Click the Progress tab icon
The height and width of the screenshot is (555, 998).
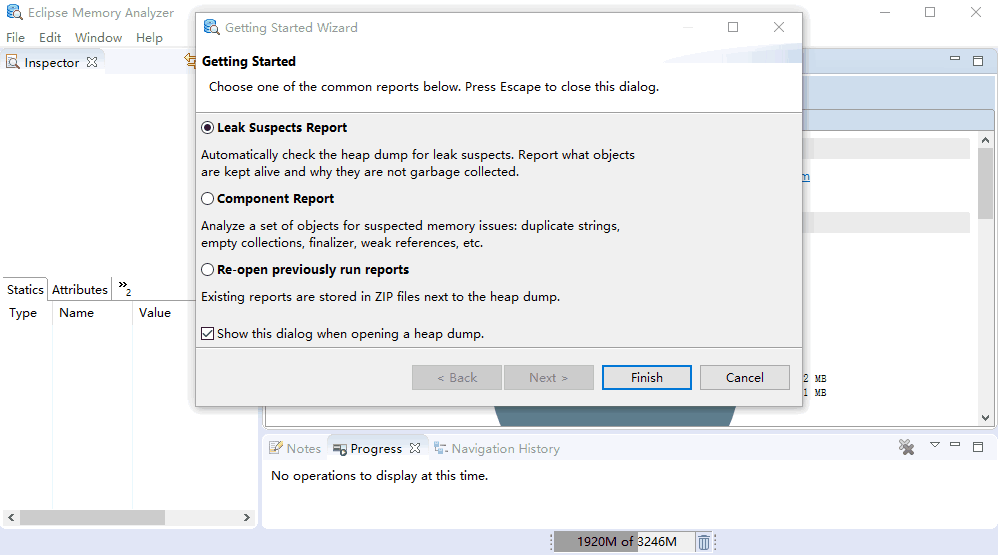click(x=340, y=449)
